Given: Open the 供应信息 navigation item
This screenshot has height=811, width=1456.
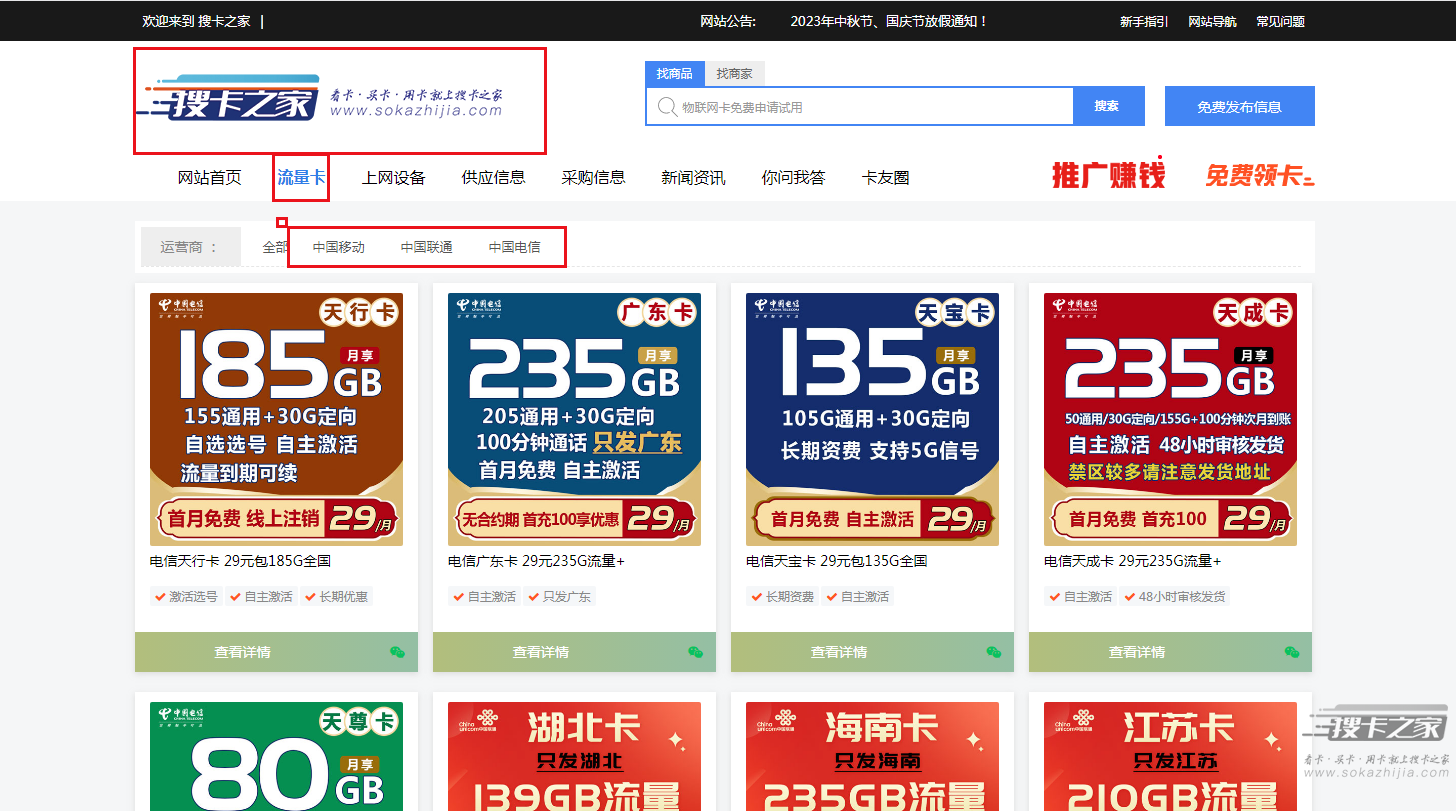Looking at the screenshot, I should (494, 178).
